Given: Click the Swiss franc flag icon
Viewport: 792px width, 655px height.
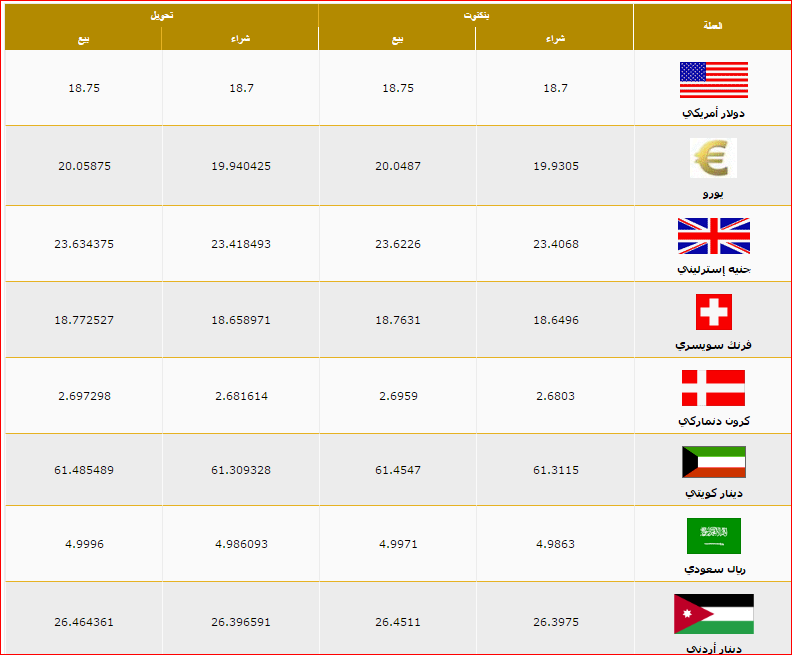Looking at the screenshot, I should click(x=714, y=312).
